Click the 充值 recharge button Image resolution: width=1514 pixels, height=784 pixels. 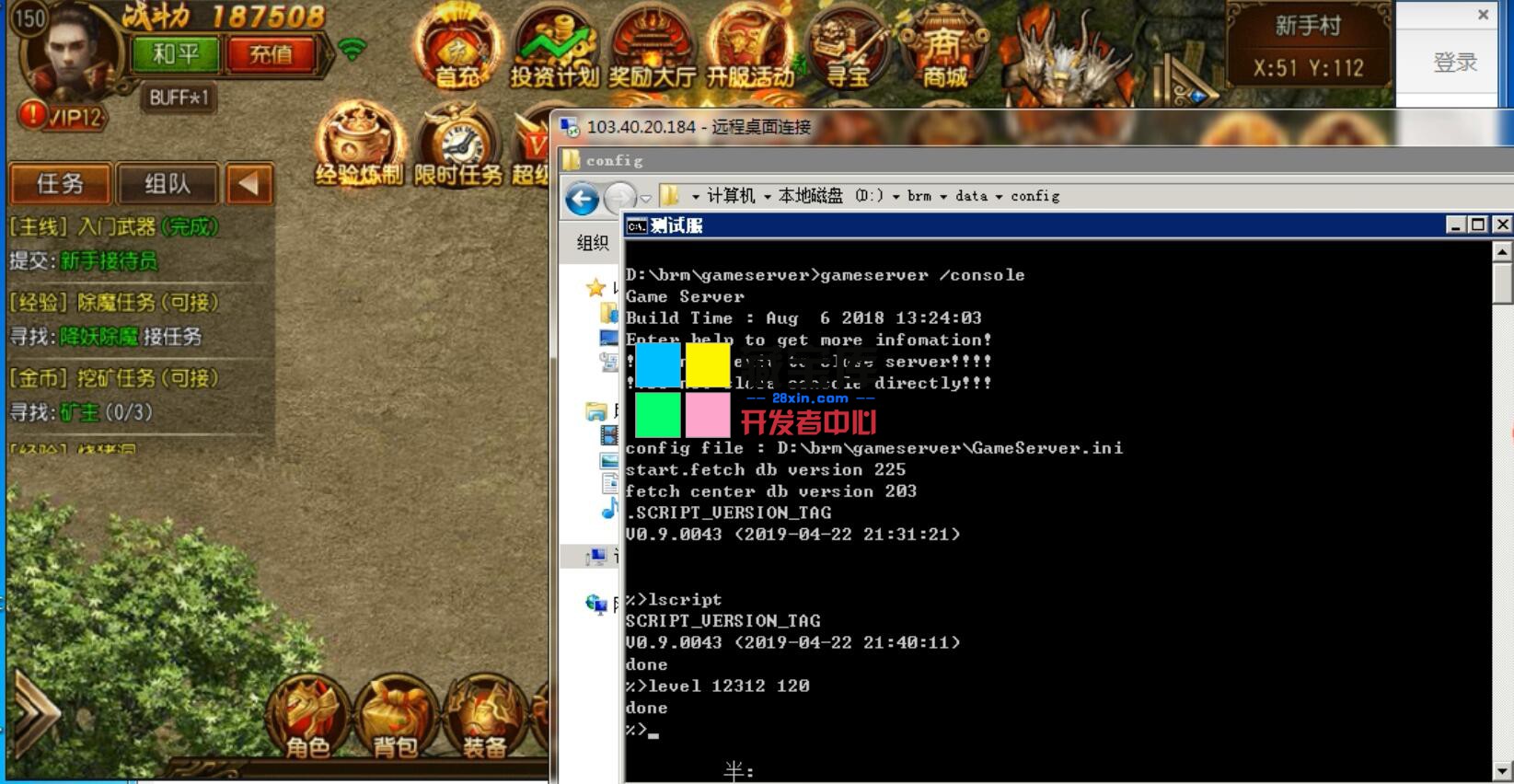pos(271,54)
